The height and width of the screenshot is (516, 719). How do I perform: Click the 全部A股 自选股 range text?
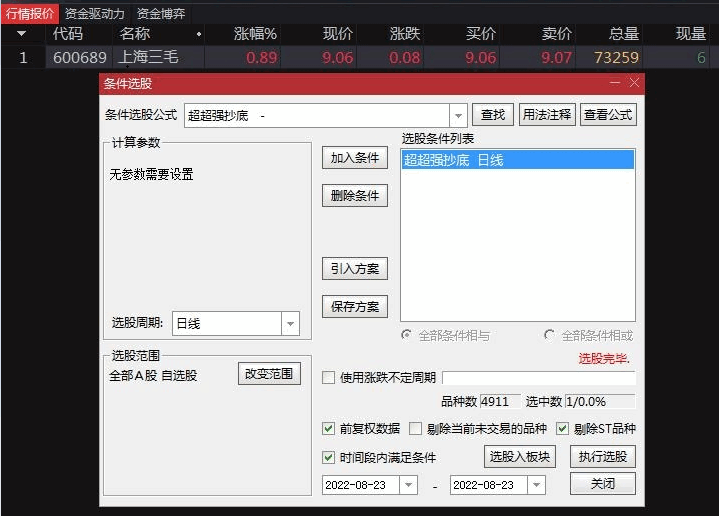click(153, 376)
